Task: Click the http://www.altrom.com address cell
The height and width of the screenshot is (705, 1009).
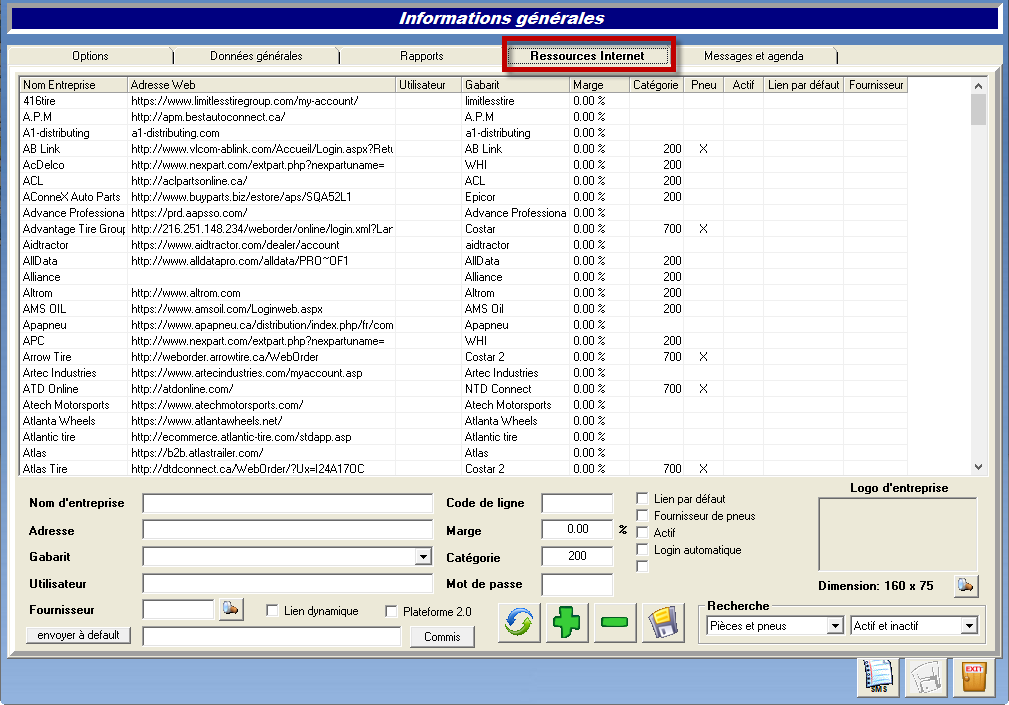Action: 261,293
